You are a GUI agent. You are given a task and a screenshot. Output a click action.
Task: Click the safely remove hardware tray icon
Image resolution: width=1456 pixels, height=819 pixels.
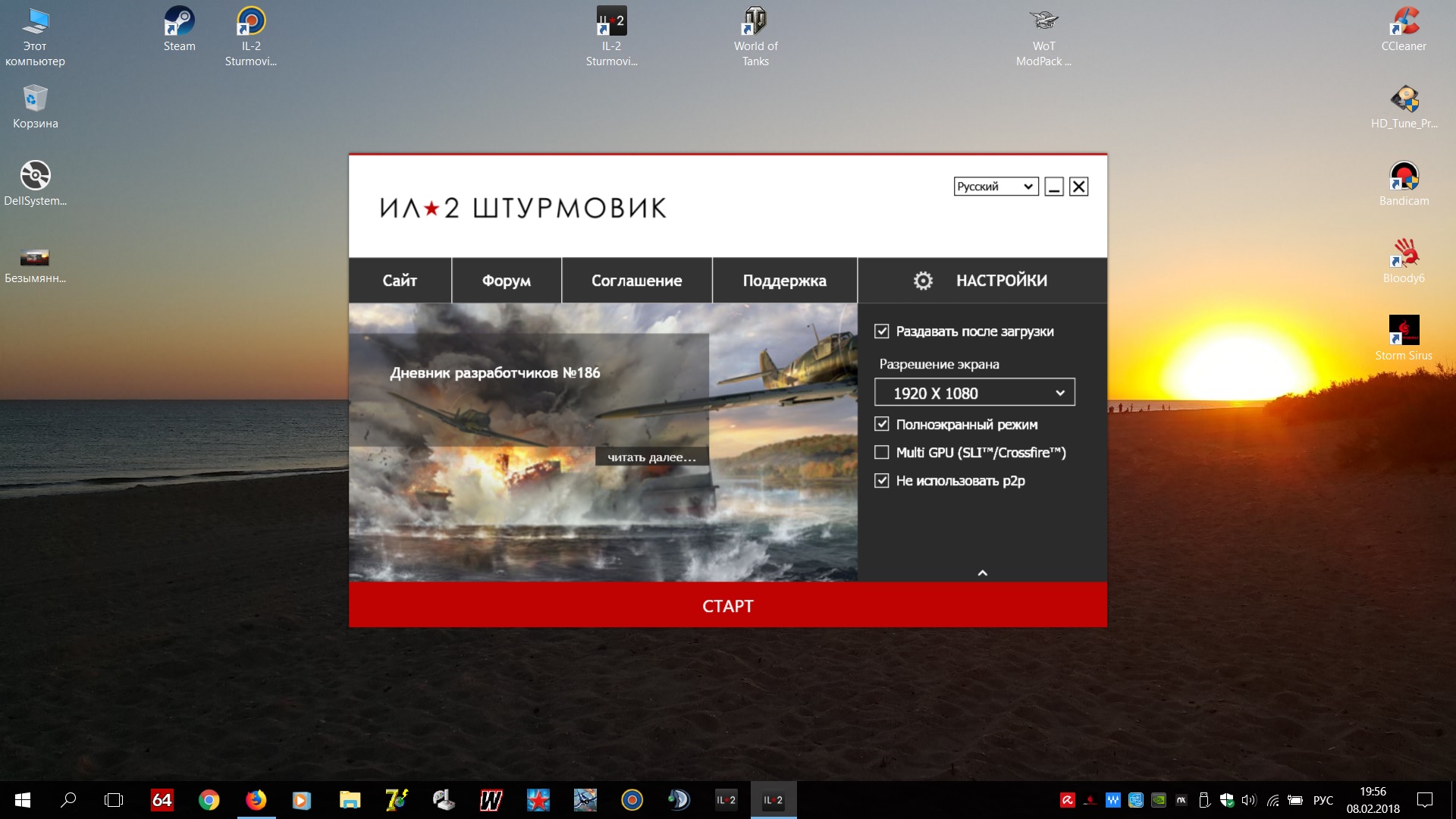click(x=1203, y=800)
